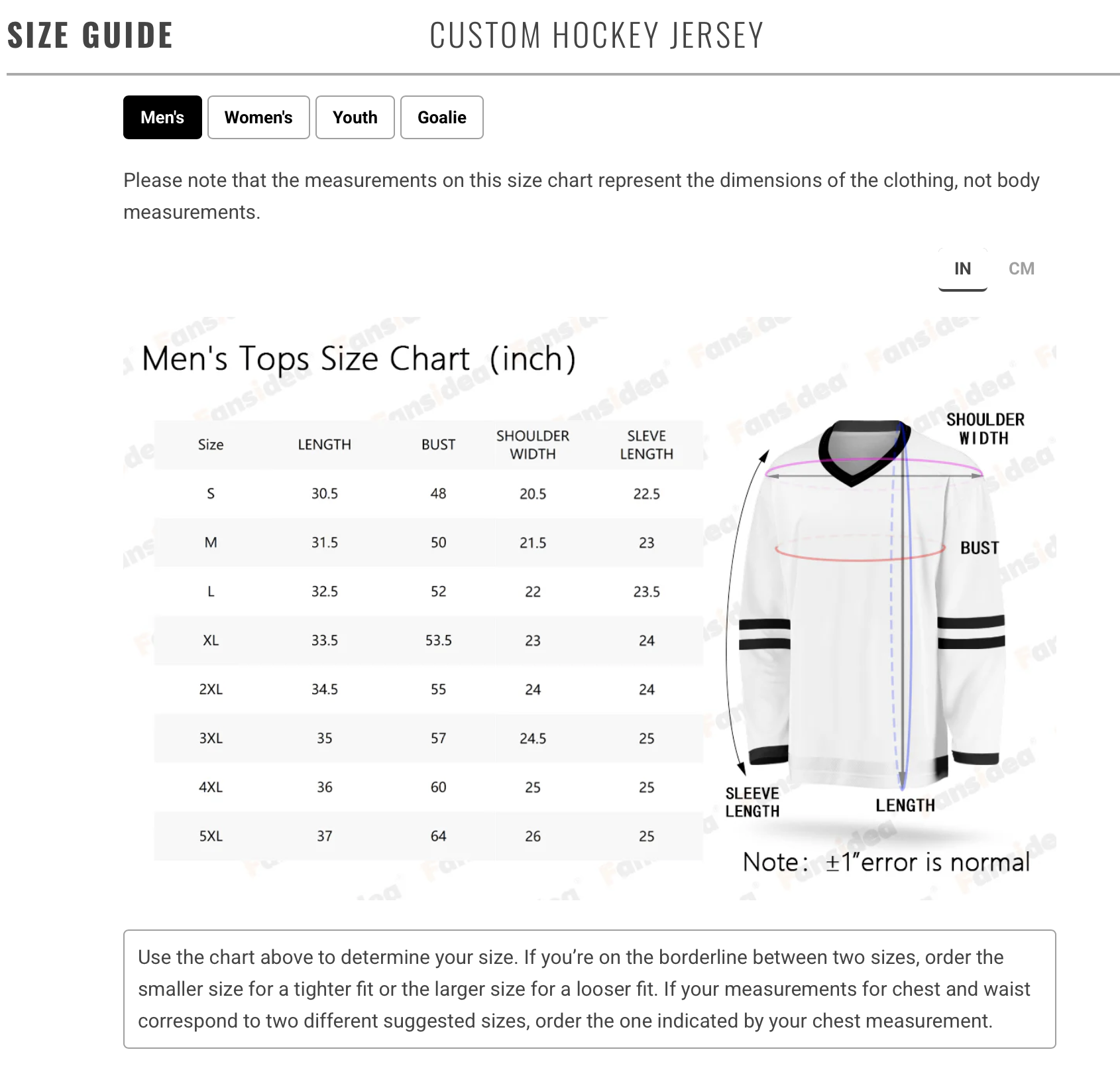Click the SIZE GUIDE heading
The height and width of the screenshot is (1070, 1120).
click(90, 35)
